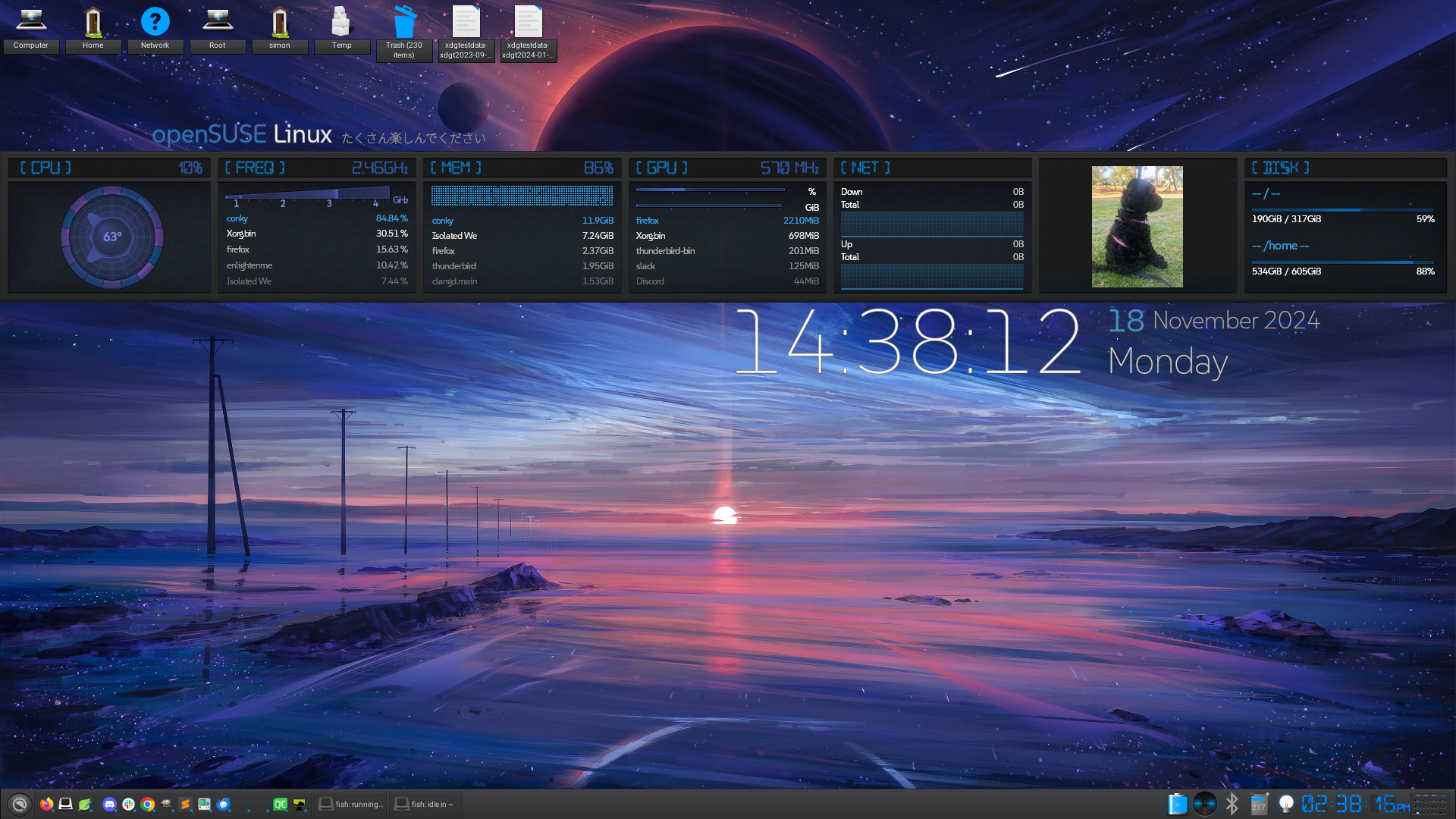Viewport: 1456px width, 819px height.
Task: Start Sublime Text from the shelf
Action: 185,804
